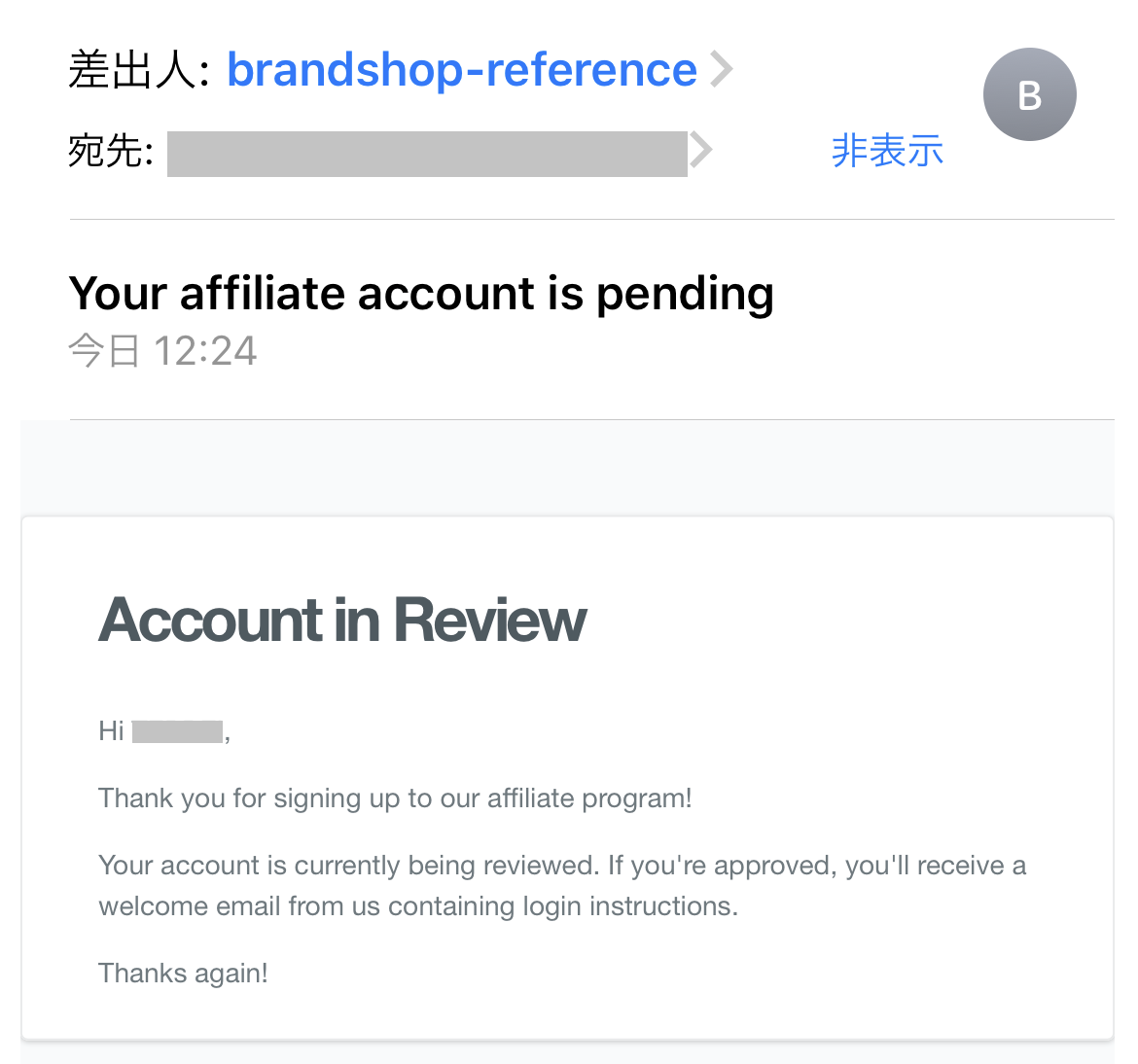Hide header details via 非表示

click(x=887, y=151)
